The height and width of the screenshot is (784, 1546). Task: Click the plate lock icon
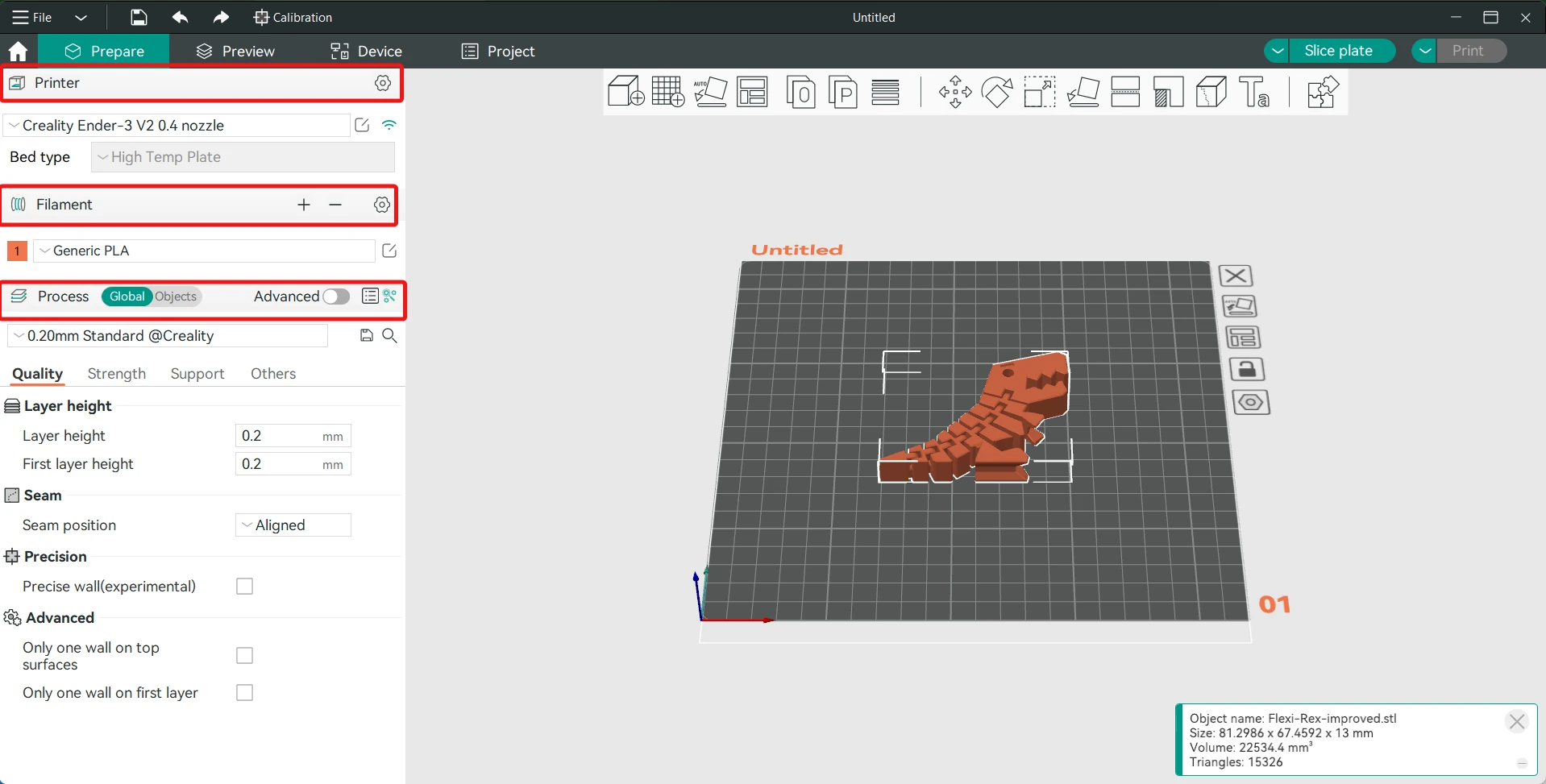[1246, 370]
